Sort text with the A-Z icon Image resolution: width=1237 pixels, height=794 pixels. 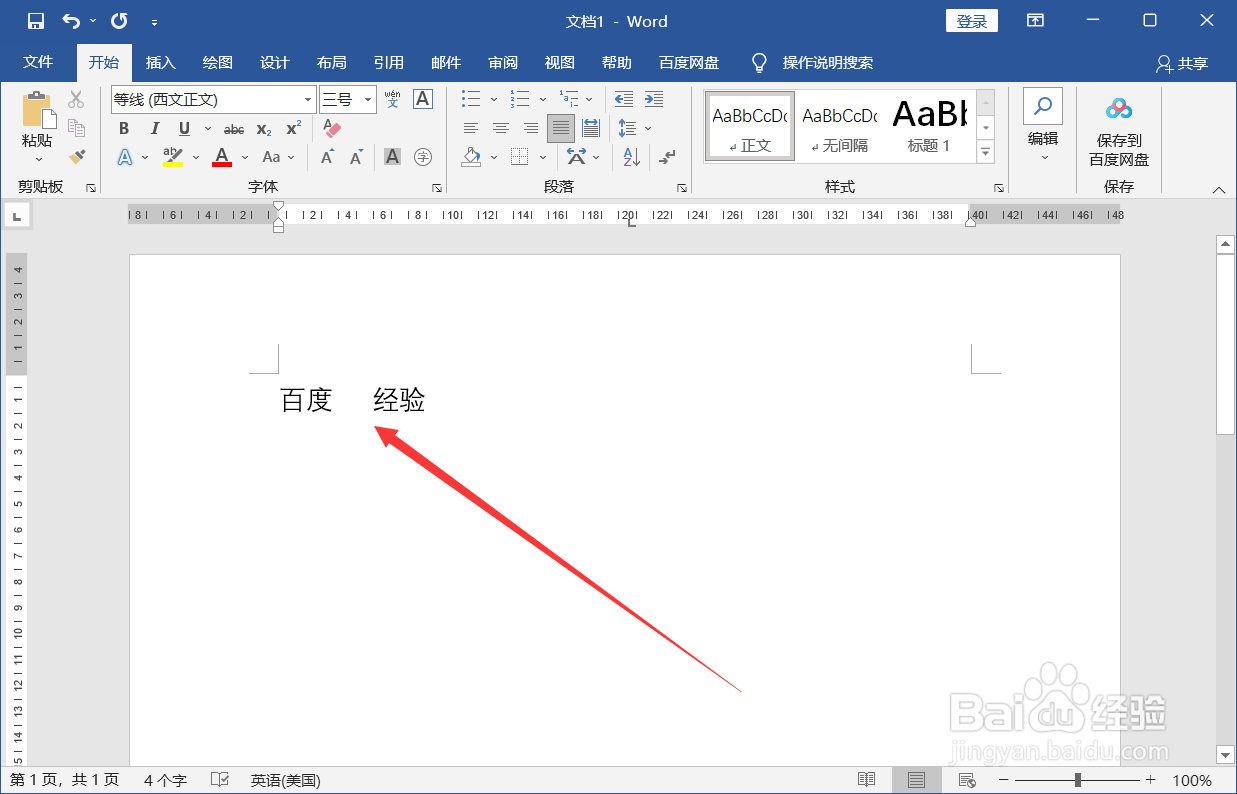632,157
